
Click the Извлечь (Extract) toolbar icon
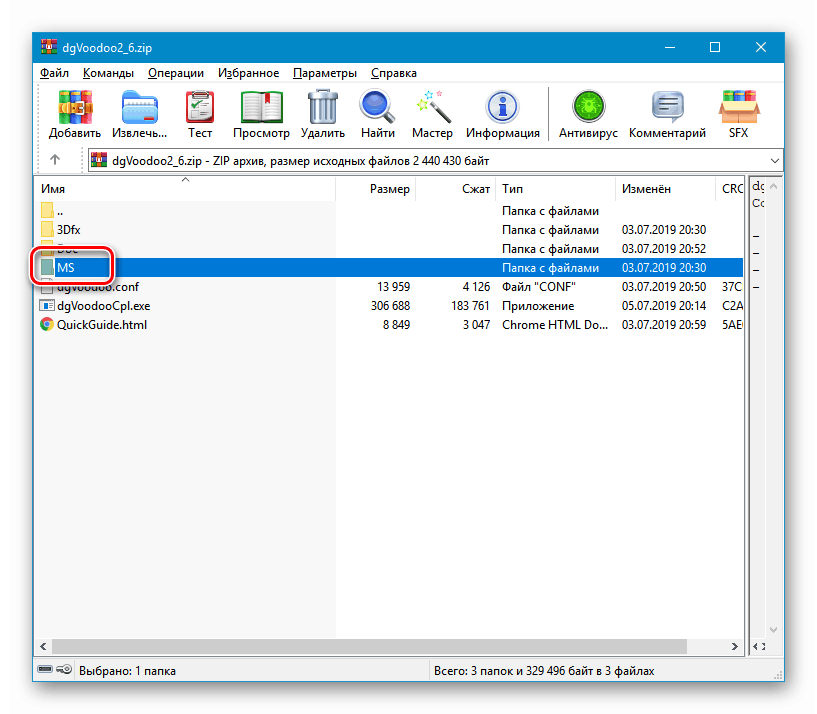point(140,114)
